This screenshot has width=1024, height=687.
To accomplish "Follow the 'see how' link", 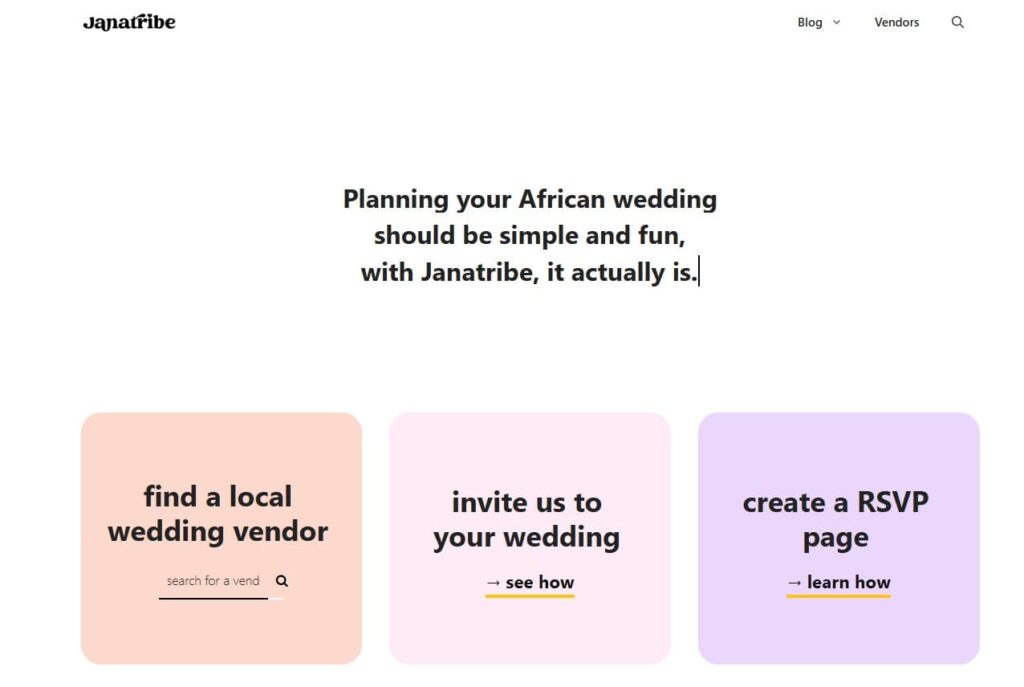I will click(x=540, y=583).
